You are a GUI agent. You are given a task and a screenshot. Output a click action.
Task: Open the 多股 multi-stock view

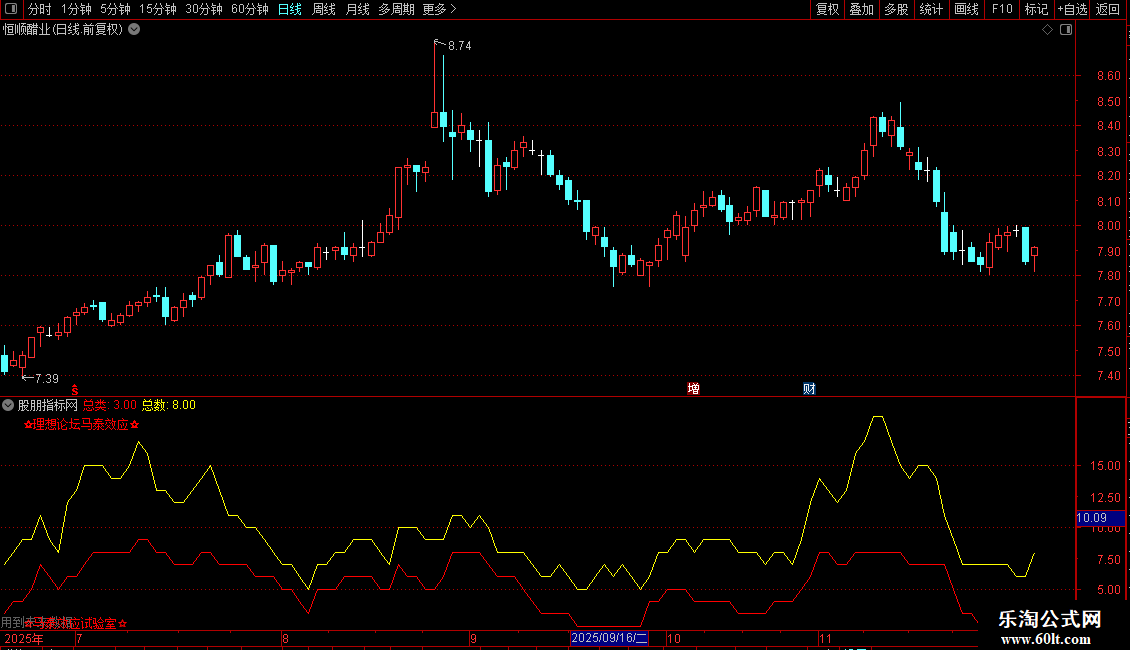[x=896, y=9]
